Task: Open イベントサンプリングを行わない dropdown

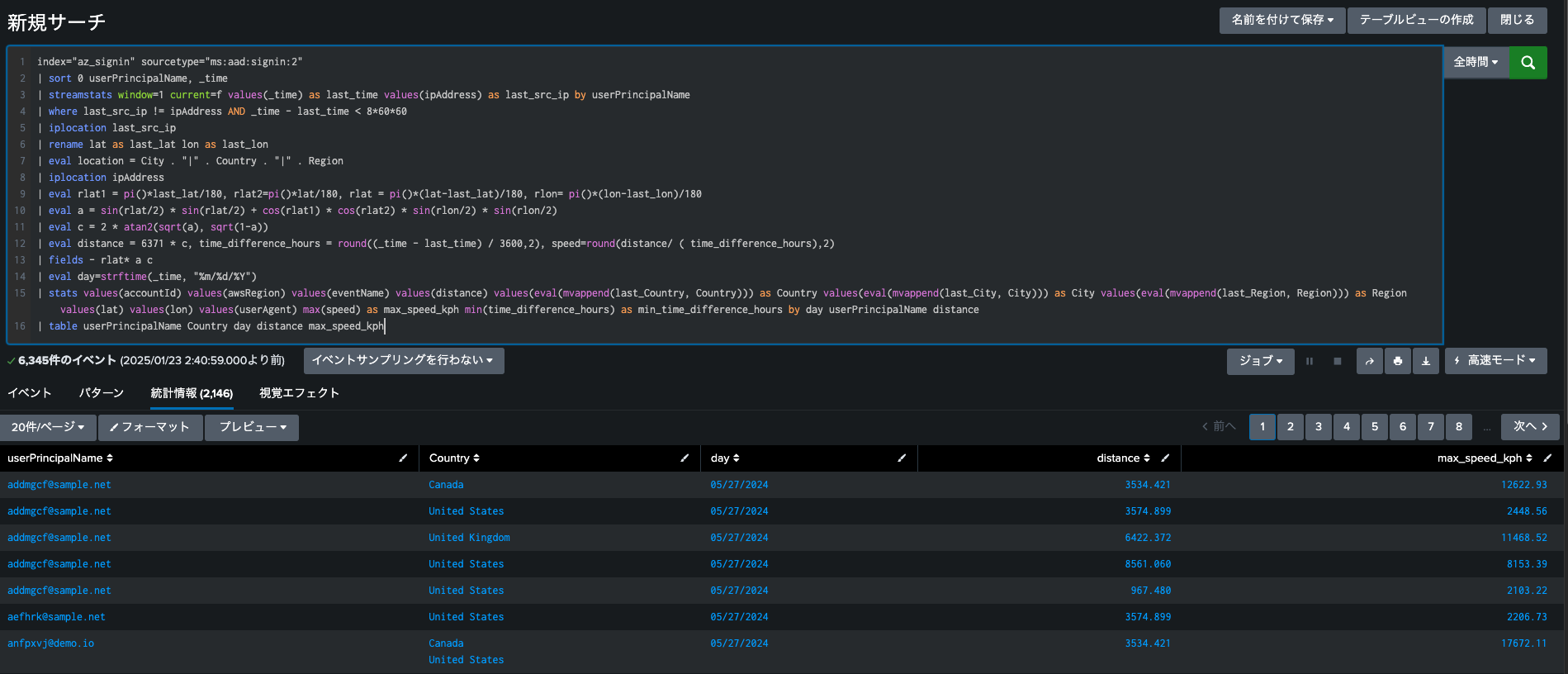Action: coord(404,360)
